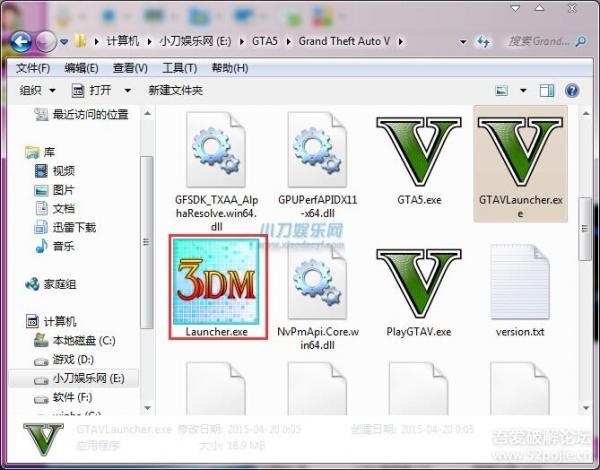Open the 迅雷下载 library
The image size is (600, 470).
point(65,227)
